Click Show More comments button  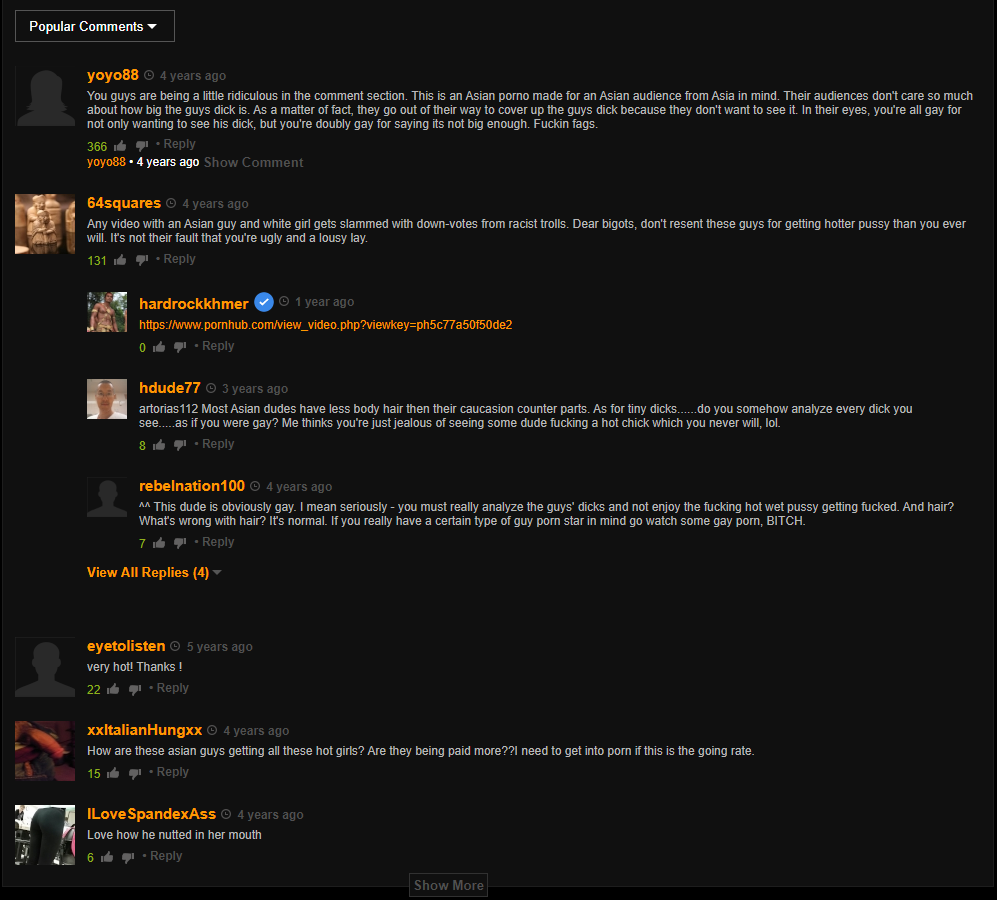tap(448, 885)
